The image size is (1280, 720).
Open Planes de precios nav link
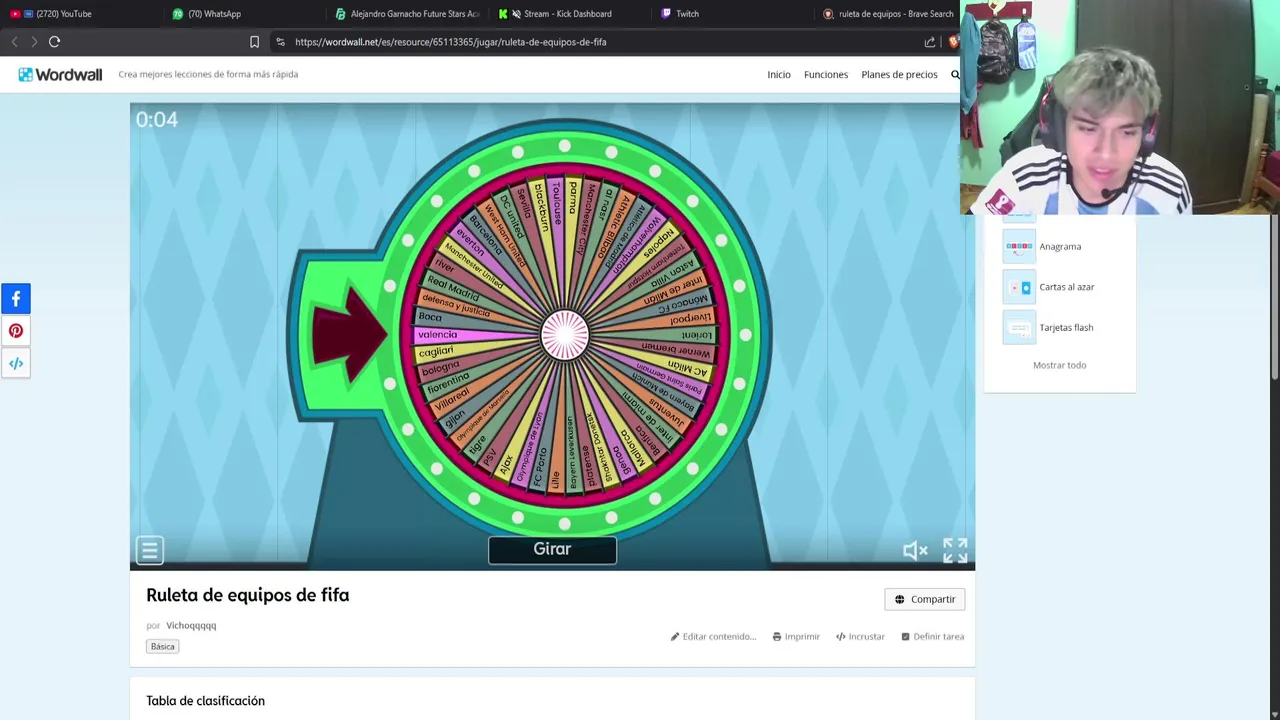point(899,74)
